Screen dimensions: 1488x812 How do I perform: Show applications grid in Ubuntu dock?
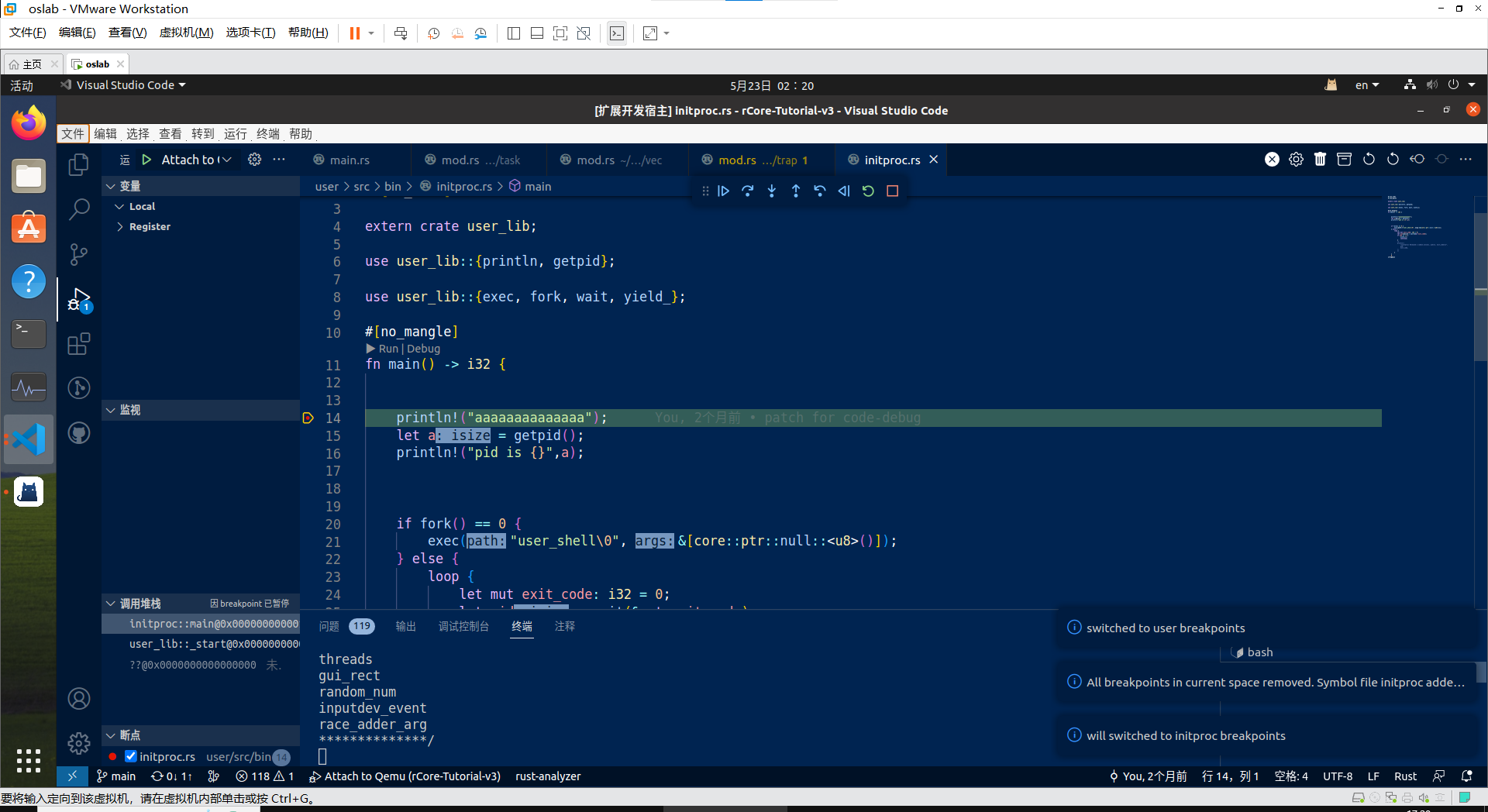click(29, 760)
